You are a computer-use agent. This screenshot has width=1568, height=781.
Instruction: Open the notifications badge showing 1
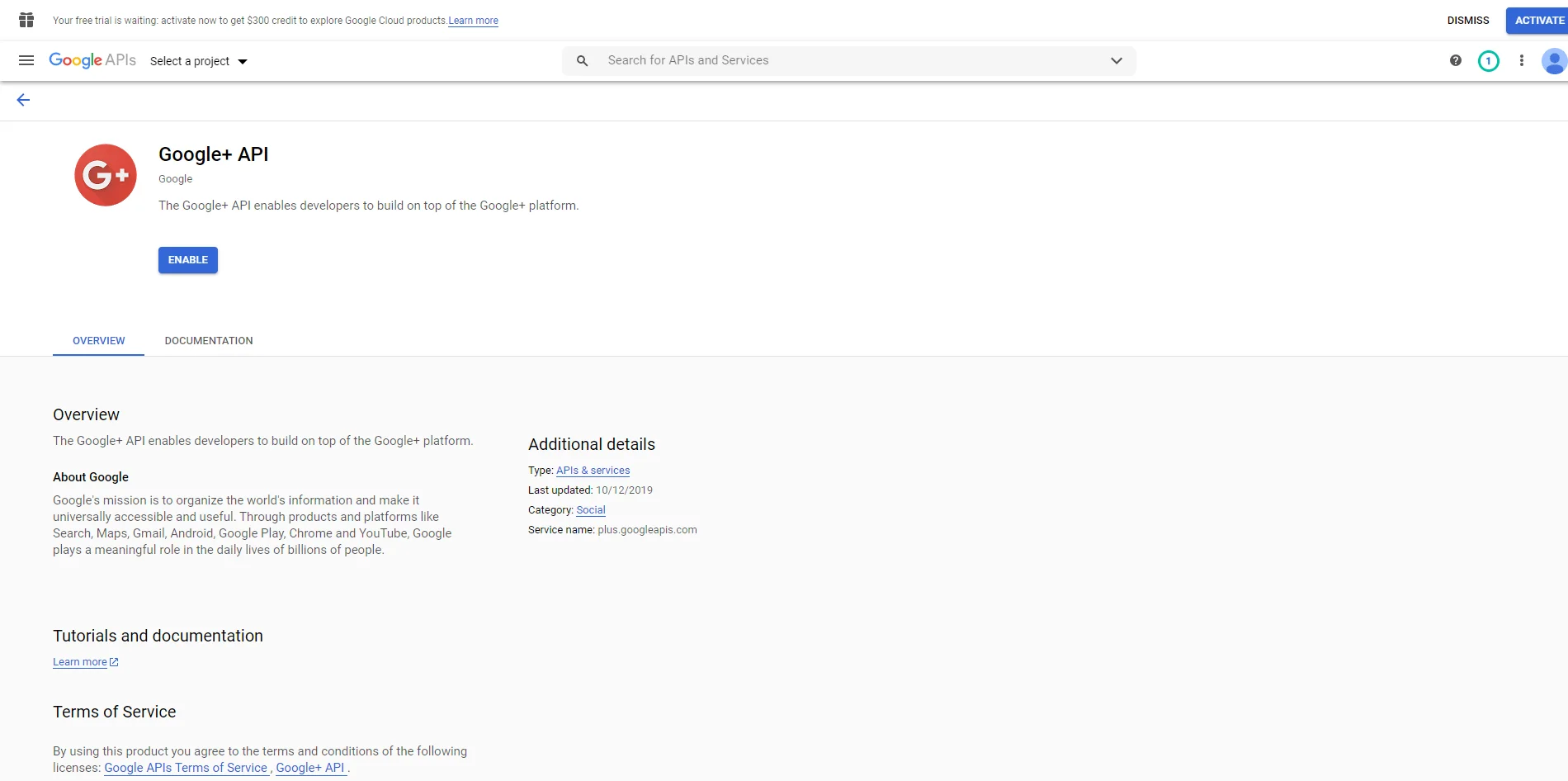click(1488, 60)
